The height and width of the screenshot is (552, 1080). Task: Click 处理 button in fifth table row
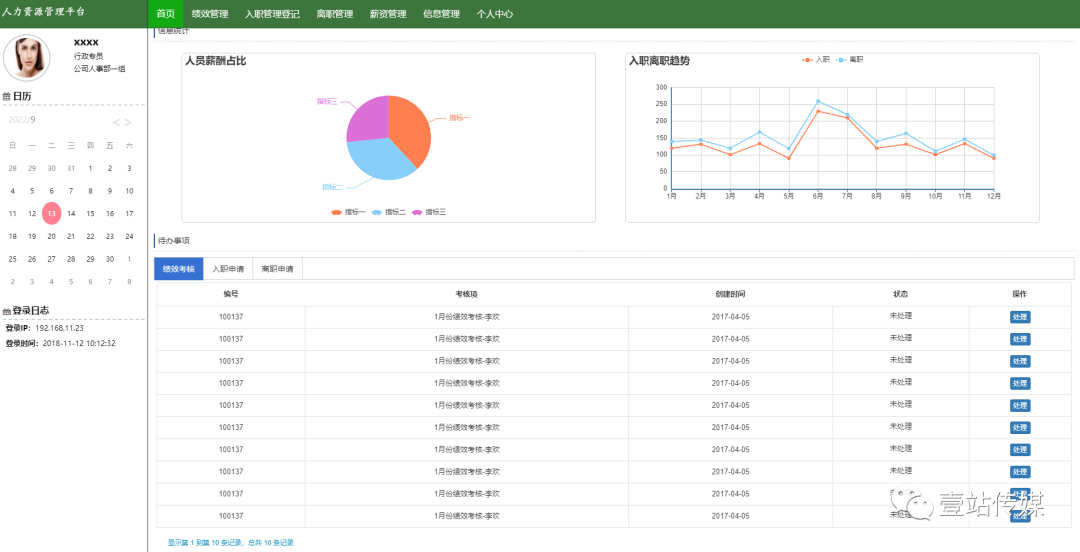(1019, 406)
